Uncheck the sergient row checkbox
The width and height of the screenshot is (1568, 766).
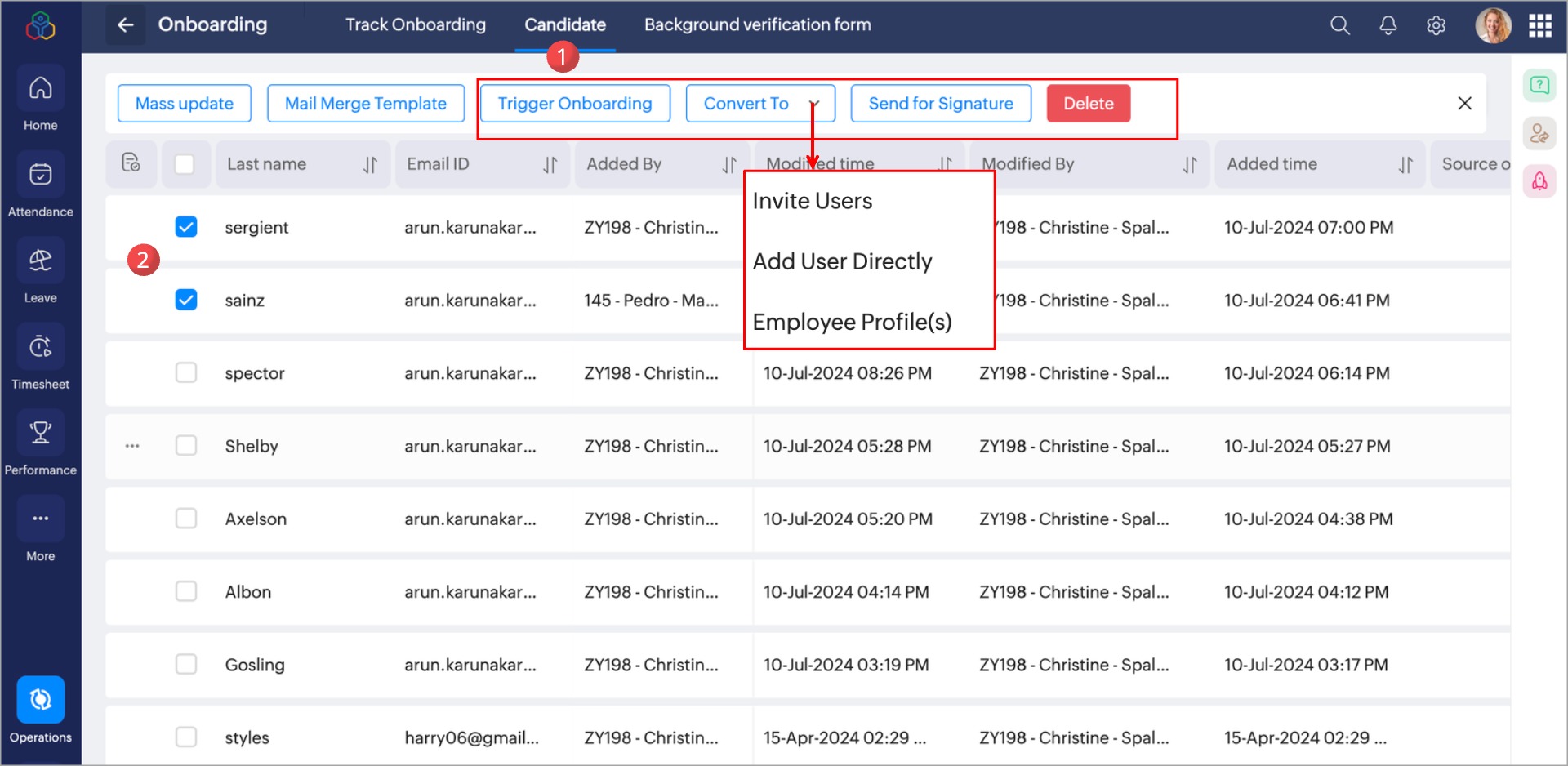(186, 227)
